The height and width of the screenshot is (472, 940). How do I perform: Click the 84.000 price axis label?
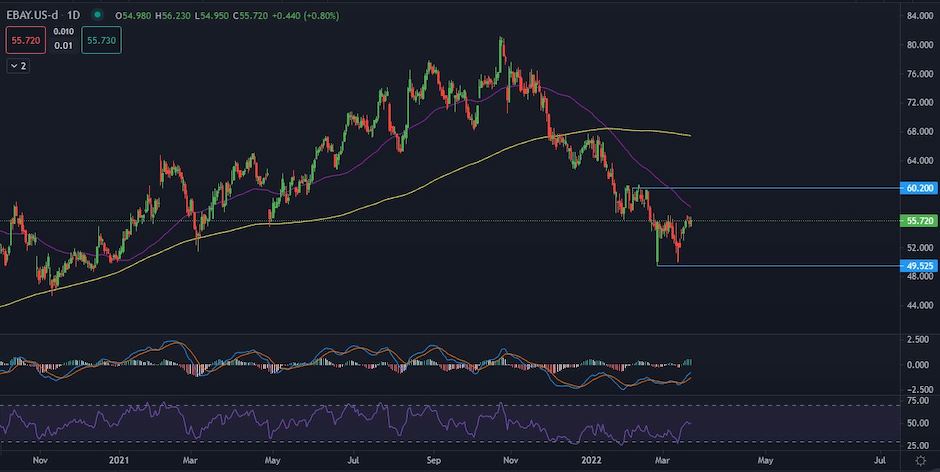coord(920,16)
